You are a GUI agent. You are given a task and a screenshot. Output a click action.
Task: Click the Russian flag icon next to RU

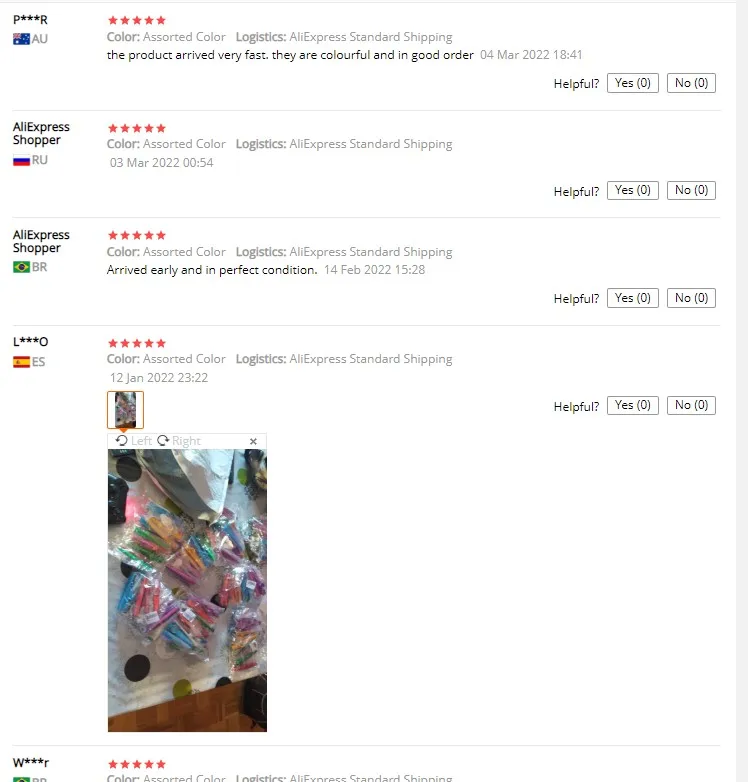(21, 161)
